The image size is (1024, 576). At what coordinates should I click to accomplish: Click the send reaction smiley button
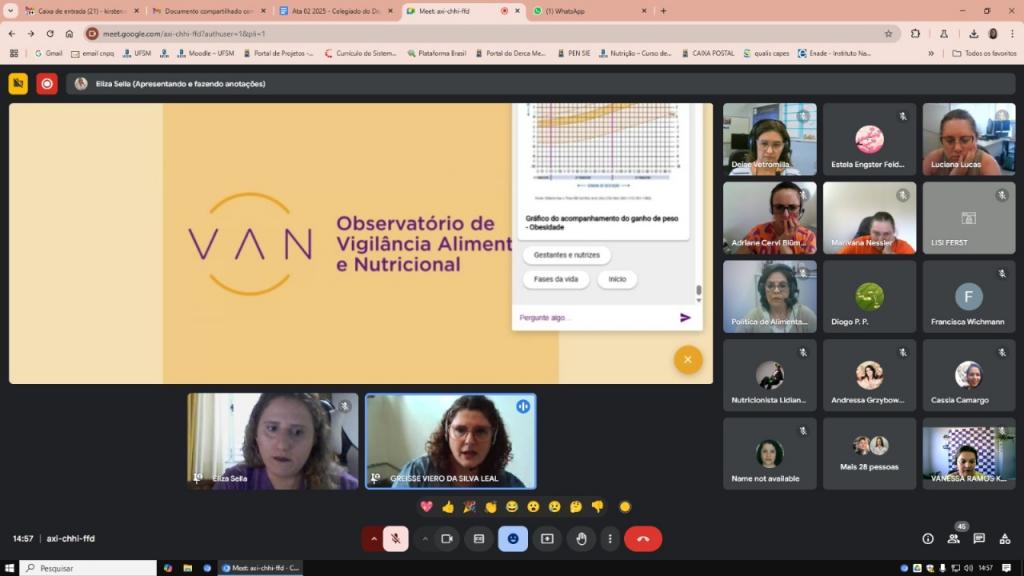[513, 539]
